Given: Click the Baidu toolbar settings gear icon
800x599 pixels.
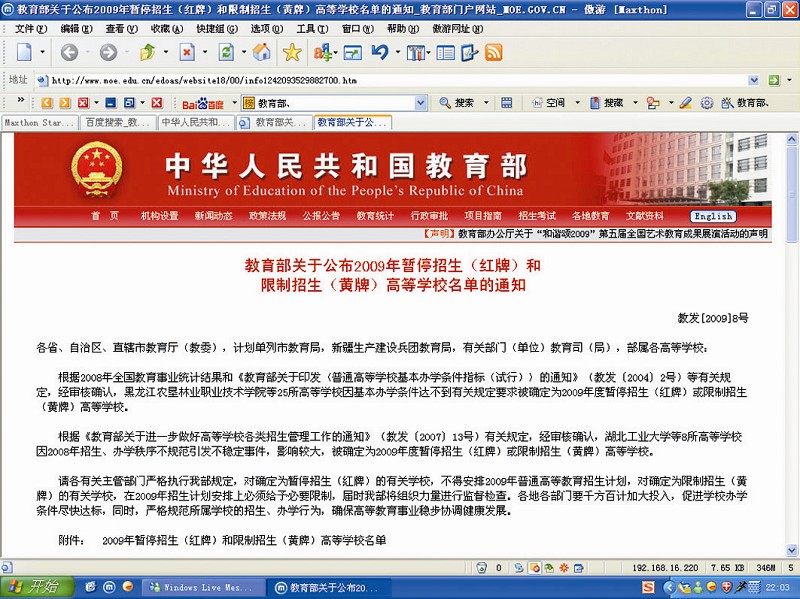Looking at the screenshot, I should tap(707, 102).
